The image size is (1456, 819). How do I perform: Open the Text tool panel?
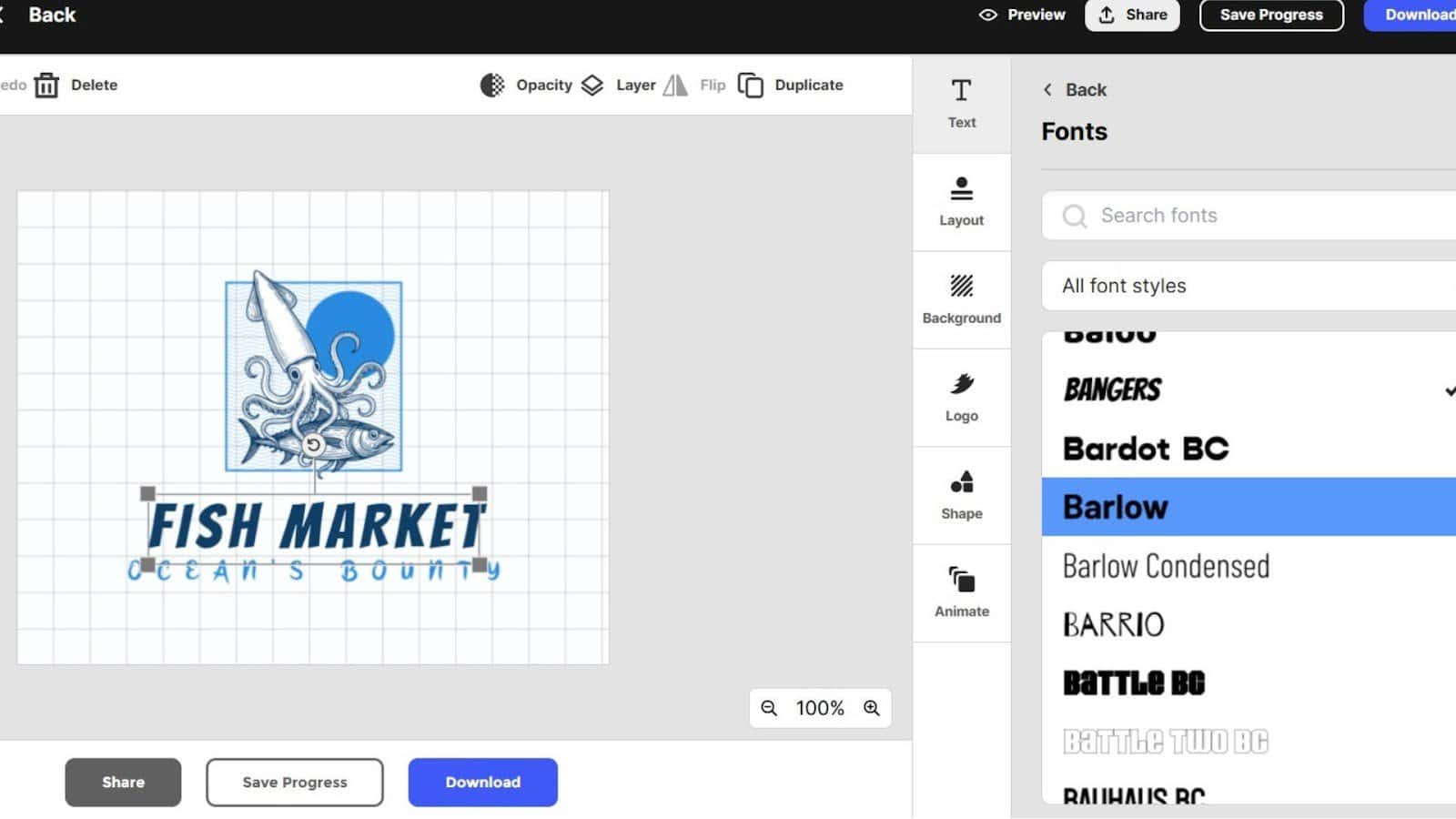coord(961,104)
